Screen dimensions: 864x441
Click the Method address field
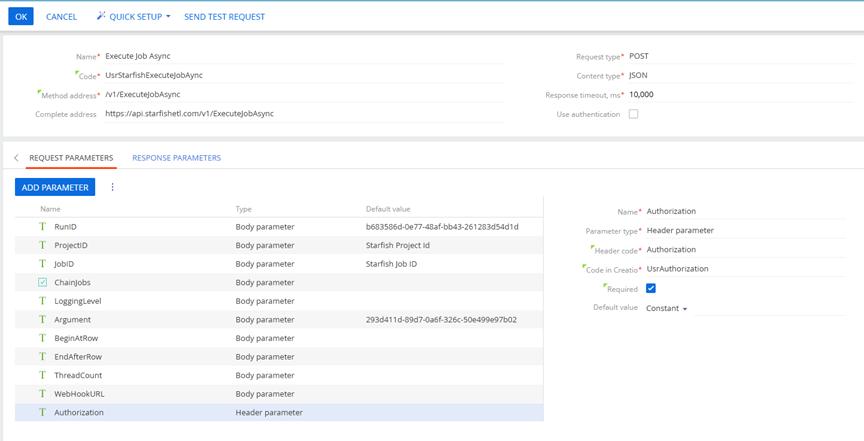coord(304,94)
